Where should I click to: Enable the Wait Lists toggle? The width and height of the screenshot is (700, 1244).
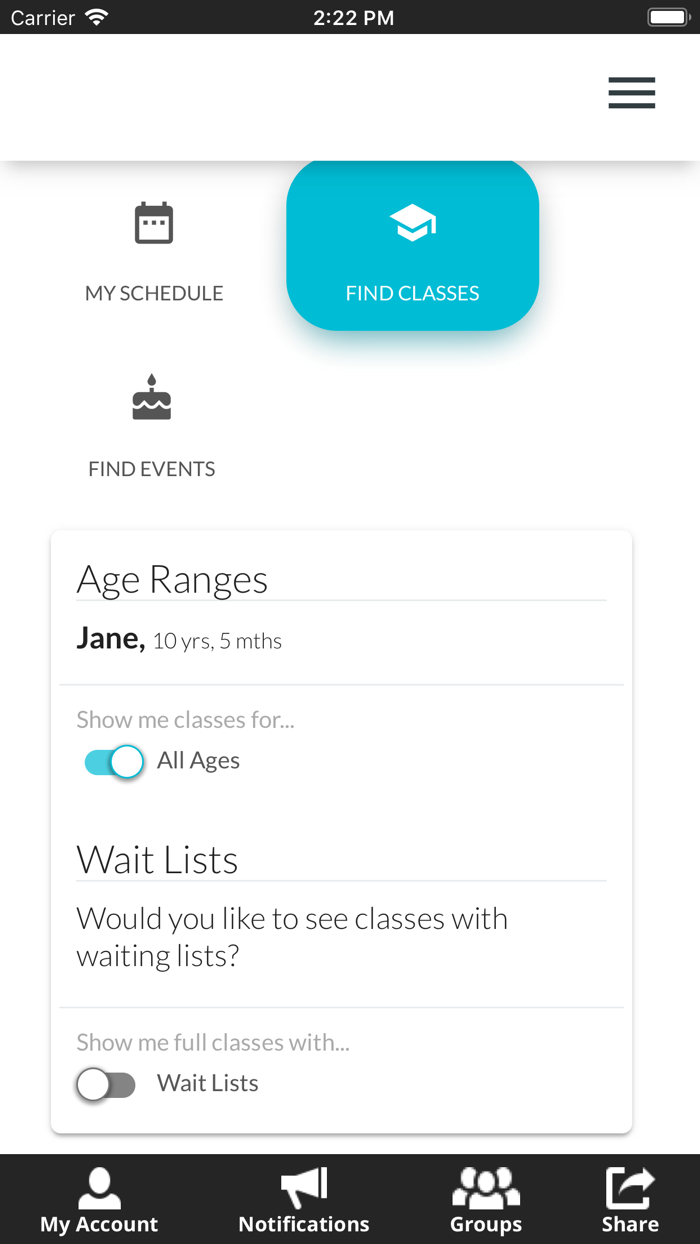click(106, 1084)
